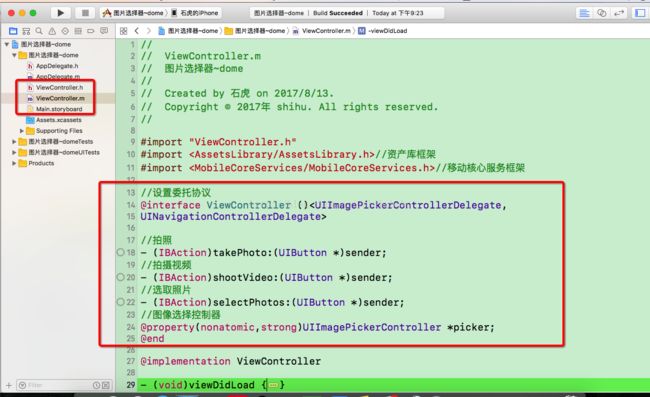Click line number 29 in the gutter
650x397 pixels.
[131, 385]
